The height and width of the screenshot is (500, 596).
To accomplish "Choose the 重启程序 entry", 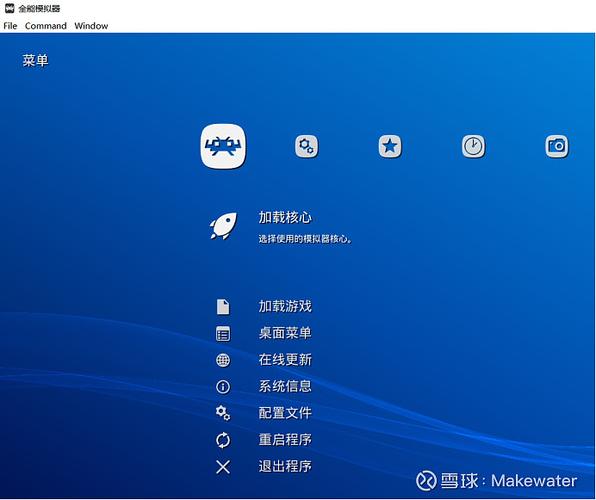I will (285, 440).
